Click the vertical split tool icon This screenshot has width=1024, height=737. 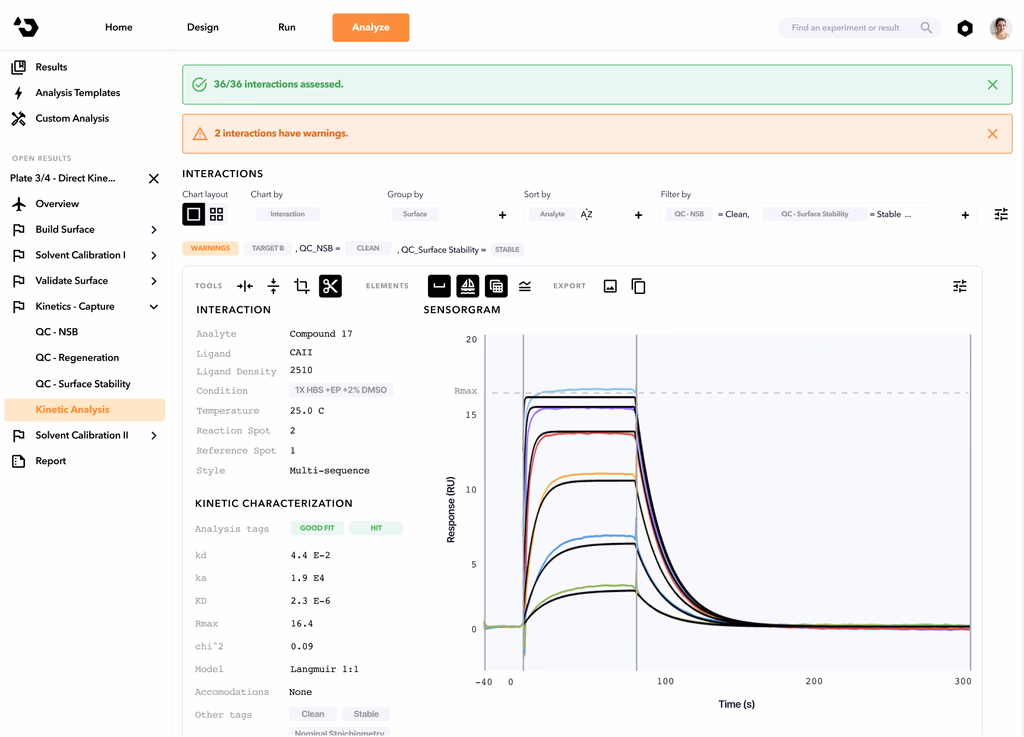tap(273, 285)
